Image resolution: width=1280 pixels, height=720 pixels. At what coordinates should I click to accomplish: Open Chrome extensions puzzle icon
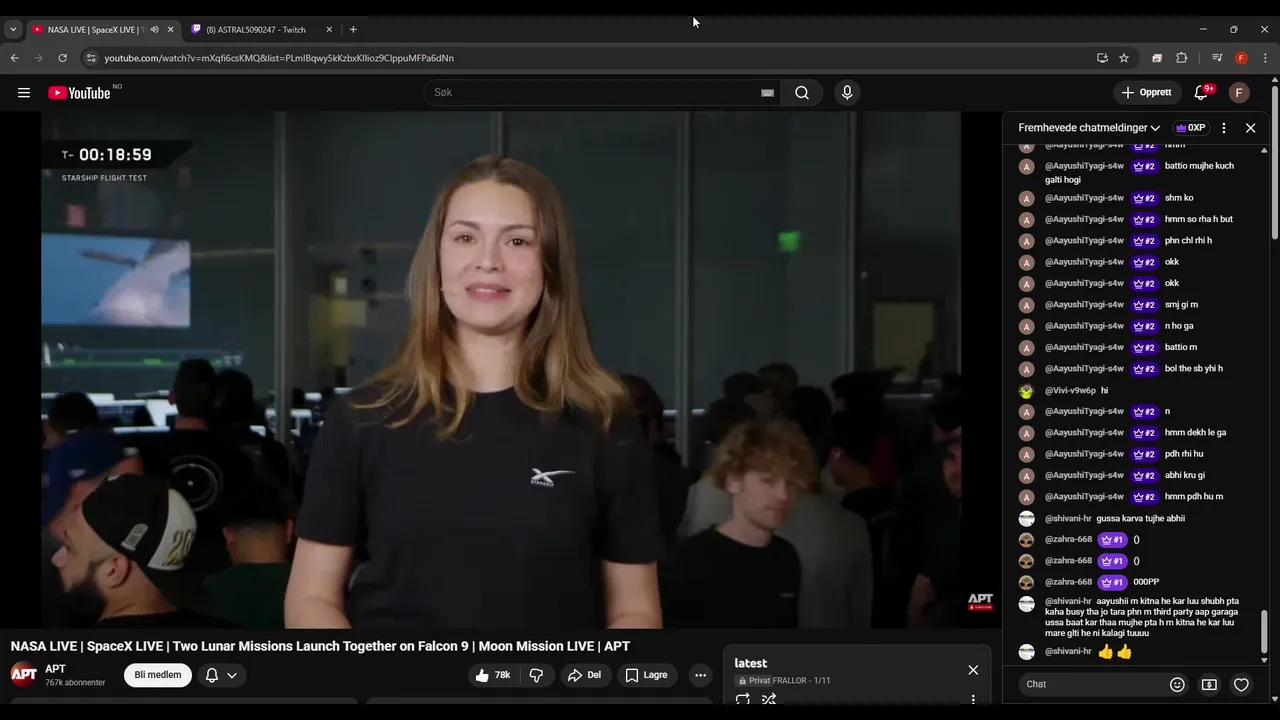point(1181,58)
